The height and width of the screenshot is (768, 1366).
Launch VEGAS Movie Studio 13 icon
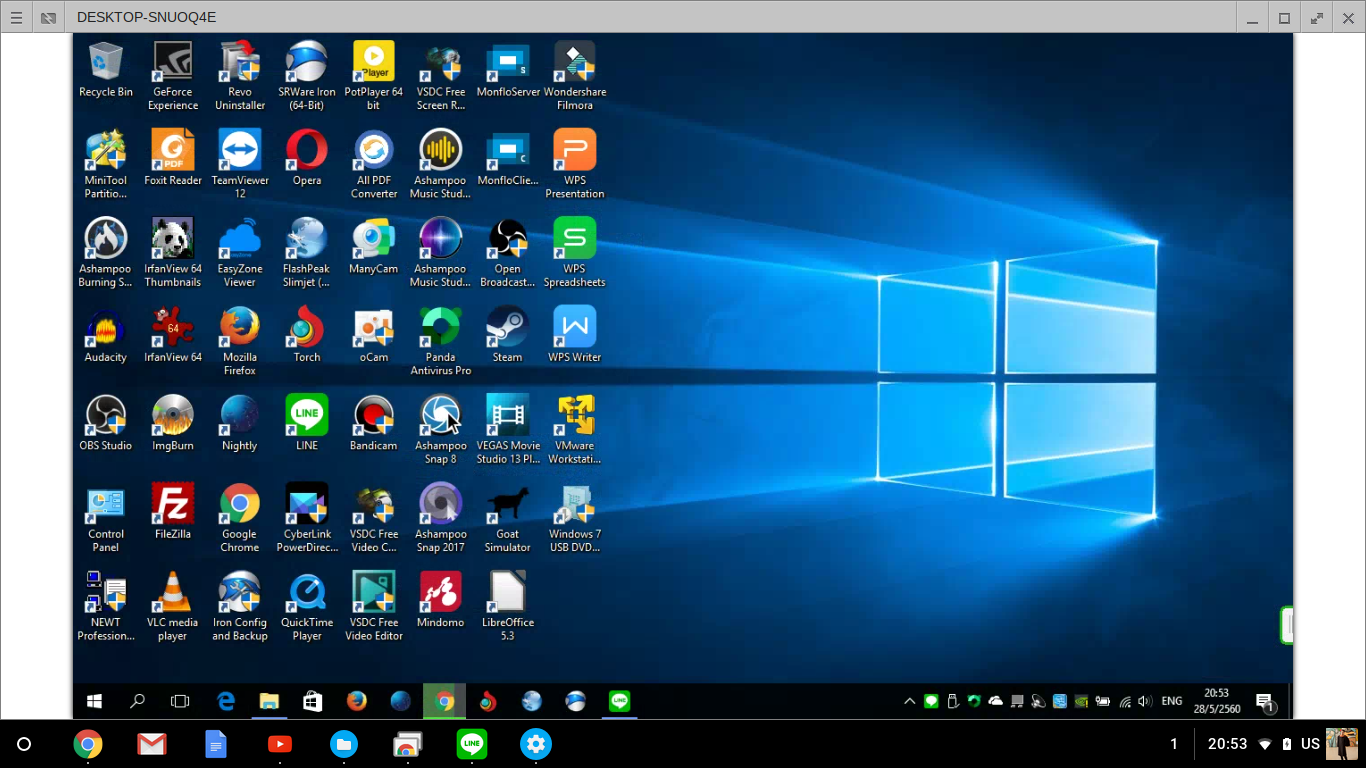coord(508,429)
